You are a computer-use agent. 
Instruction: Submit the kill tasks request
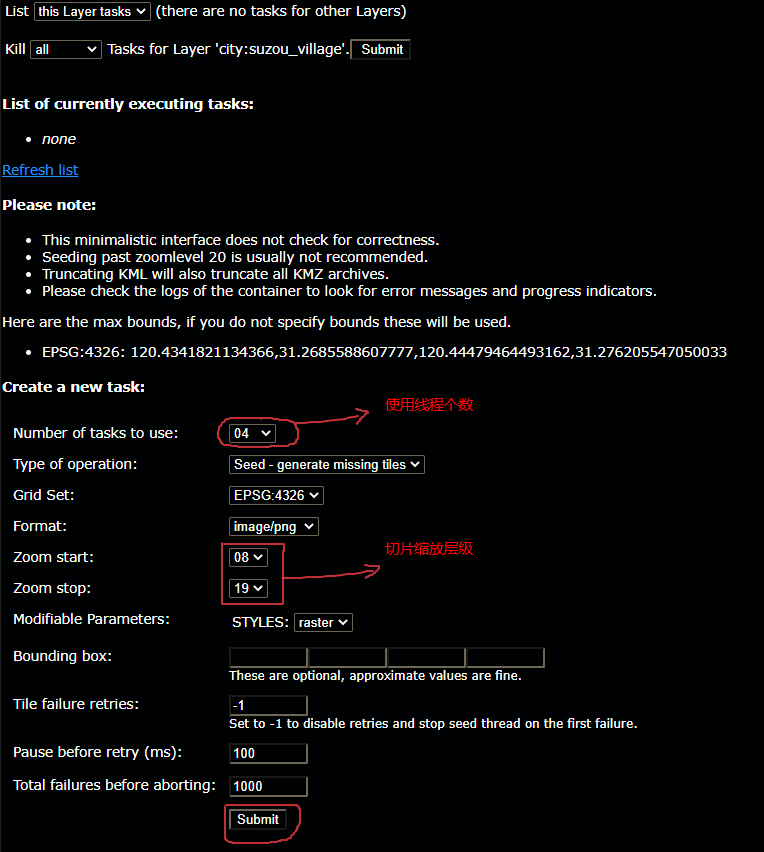point(381,49)
